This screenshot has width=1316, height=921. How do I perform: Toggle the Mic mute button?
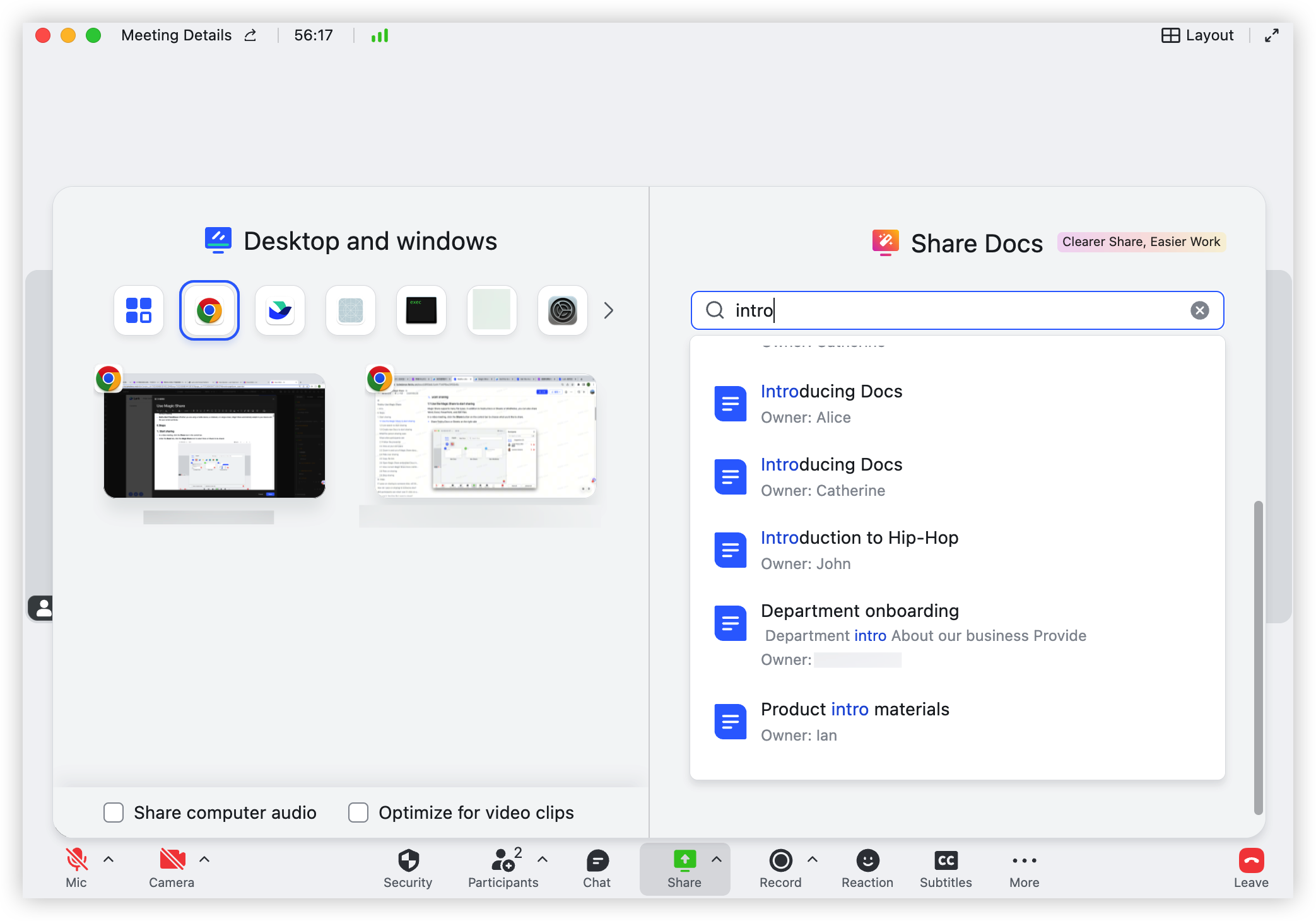coord(76,869)
